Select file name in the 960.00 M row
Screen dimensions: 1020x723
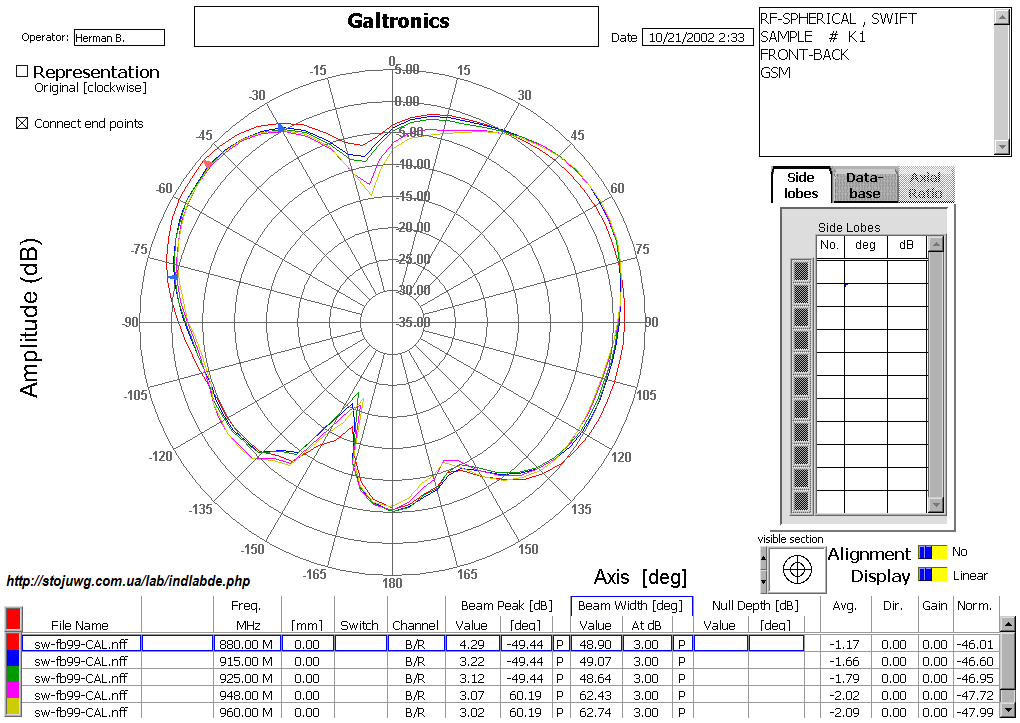click(81, 712)
